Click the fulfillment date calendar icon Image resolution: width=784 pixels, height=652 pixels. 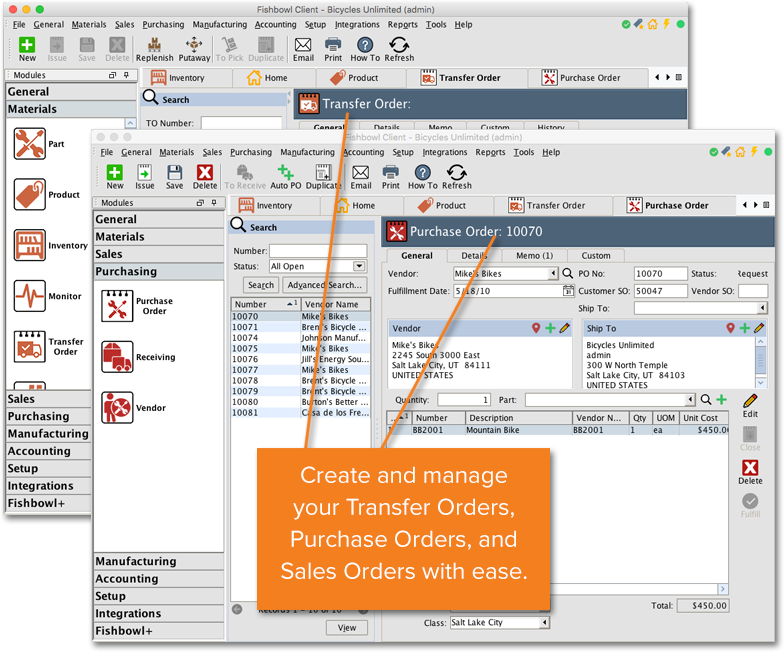568,292
